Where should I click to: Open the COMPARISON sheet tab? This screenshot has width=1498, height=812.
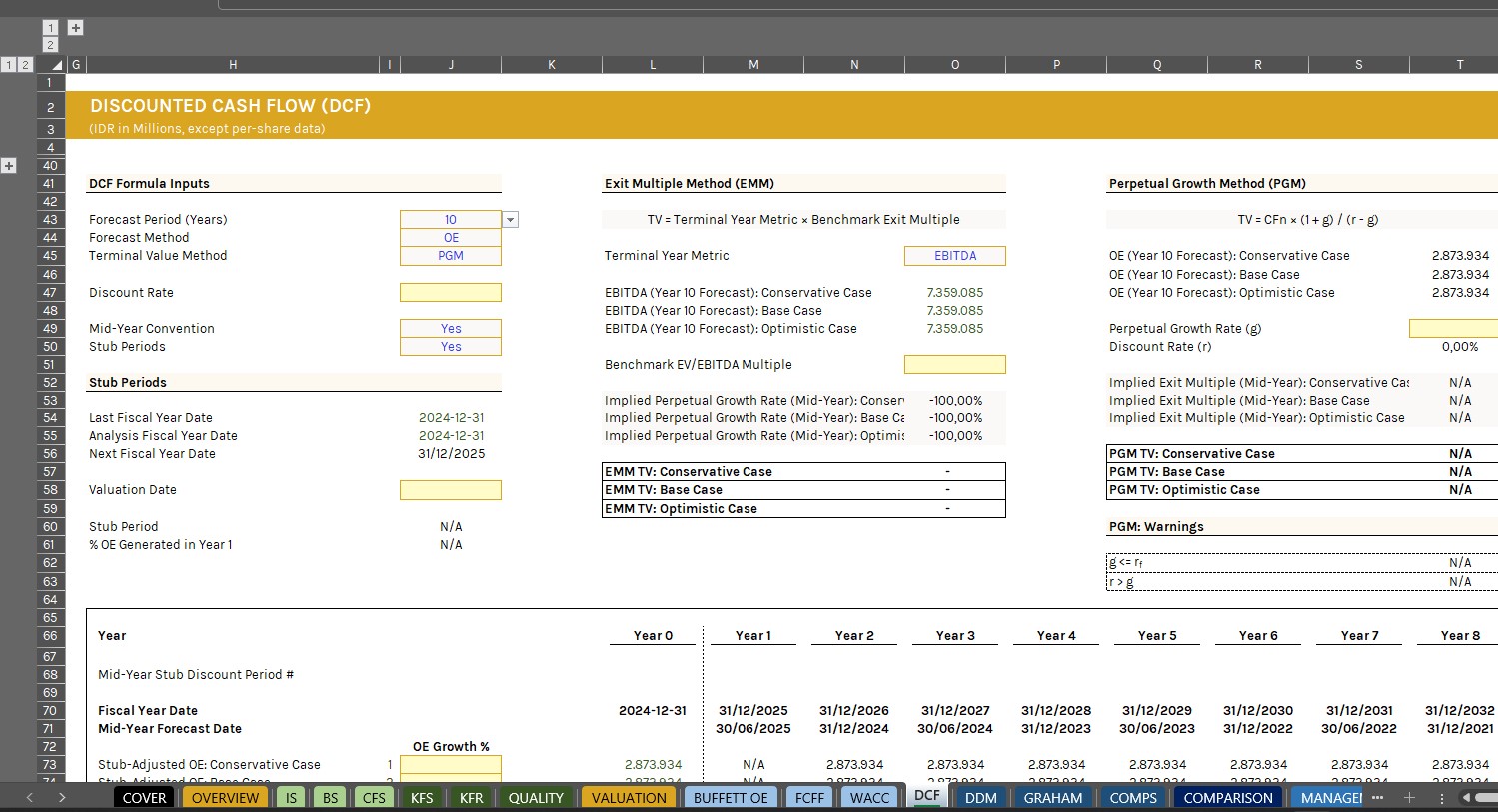[1227, 797]
